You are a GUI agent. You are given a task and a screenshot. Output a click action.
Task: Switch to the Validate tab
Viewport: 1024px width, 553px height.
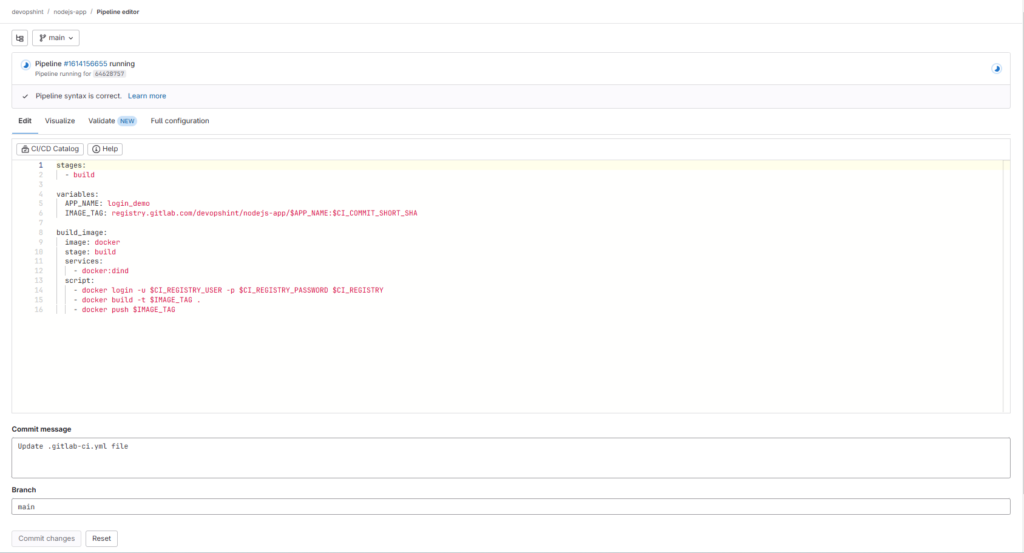101,121
